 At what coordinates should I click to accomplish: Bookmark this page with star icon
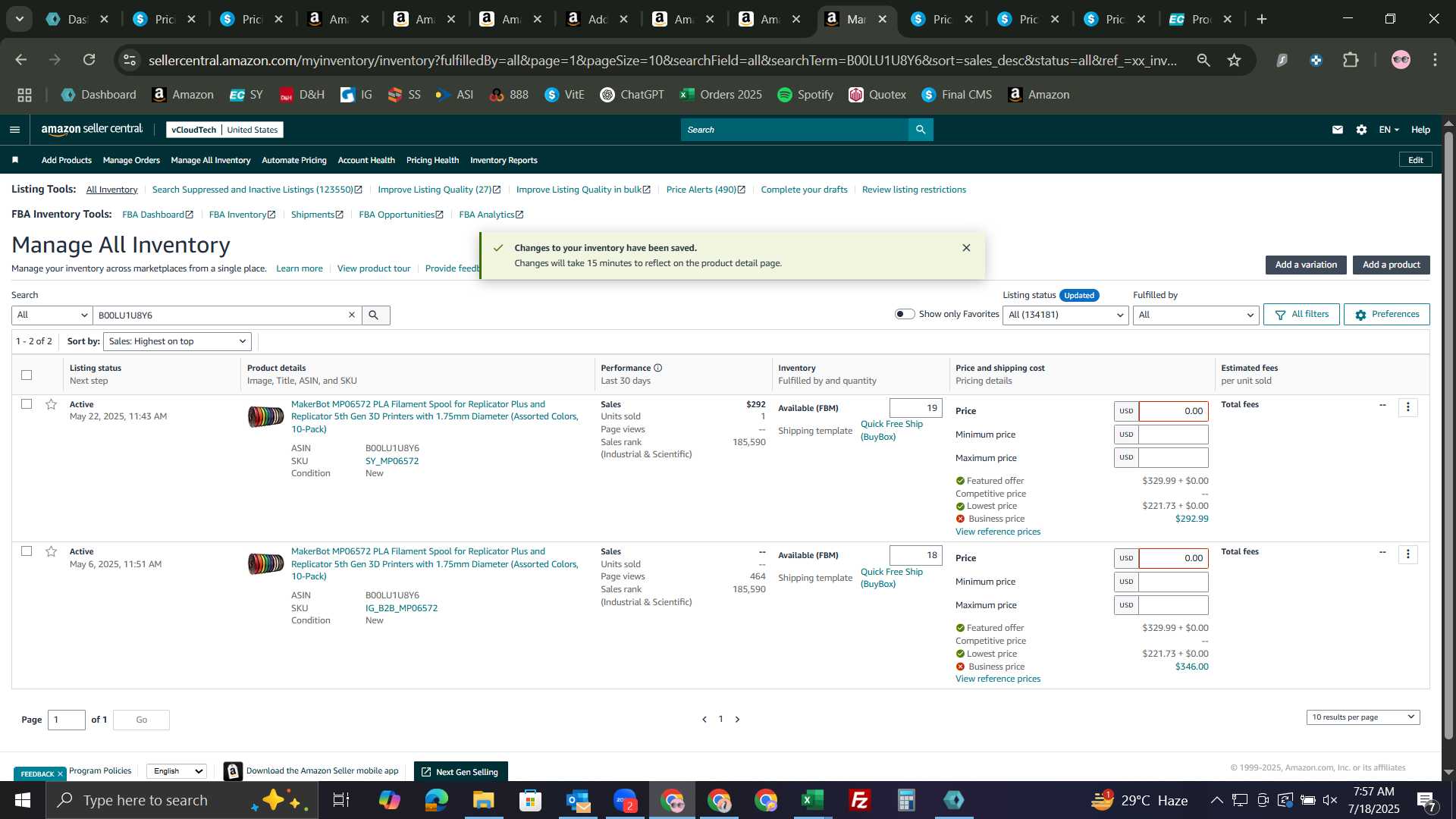(1235, 60)
